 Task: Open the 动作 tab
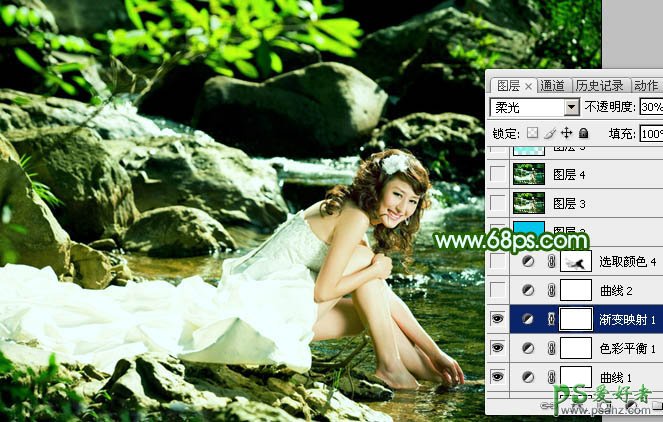(x=646, y=86)
